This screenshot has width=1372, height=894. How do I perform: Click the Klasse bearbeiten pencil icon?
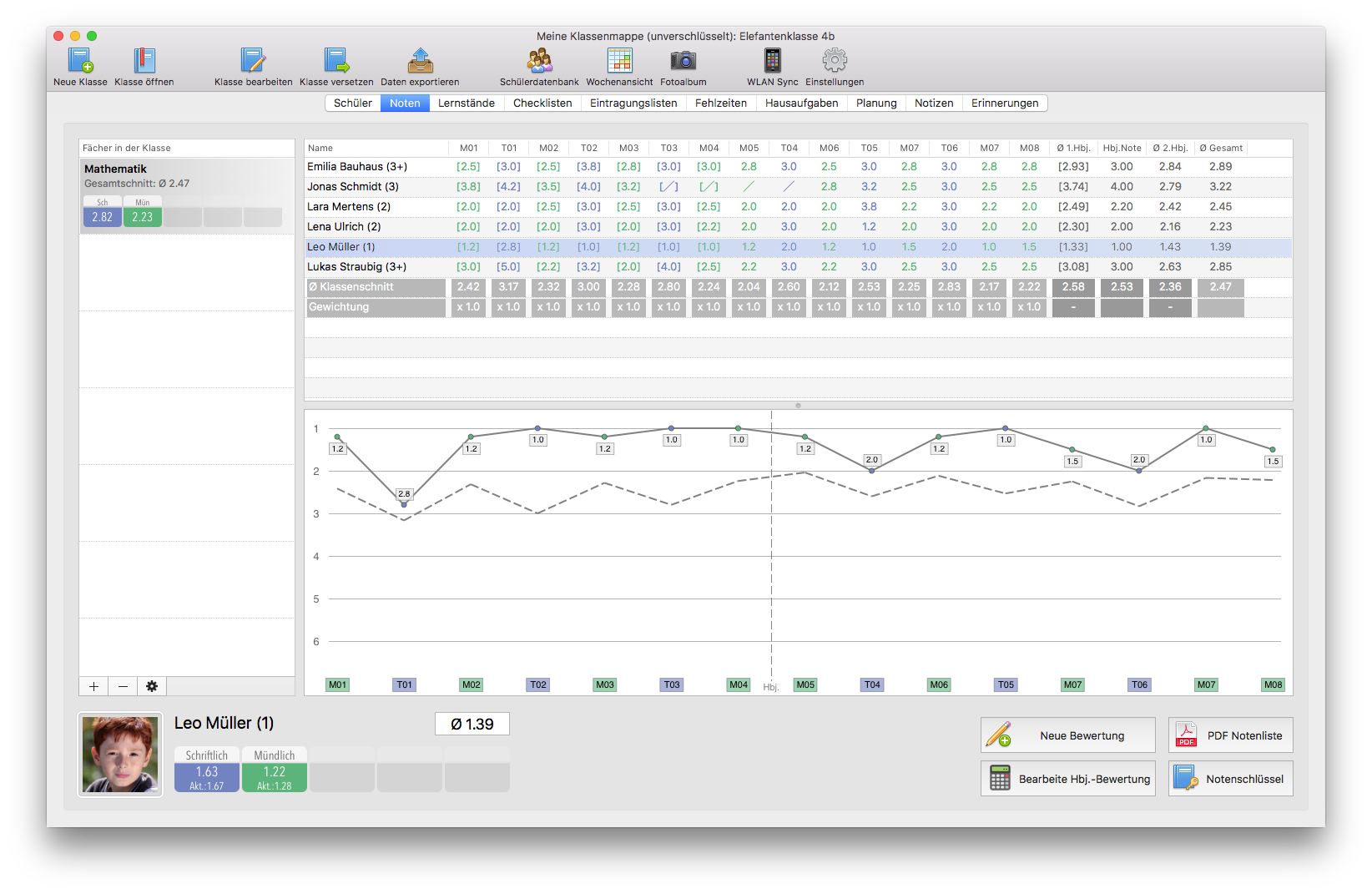[253, 61]
